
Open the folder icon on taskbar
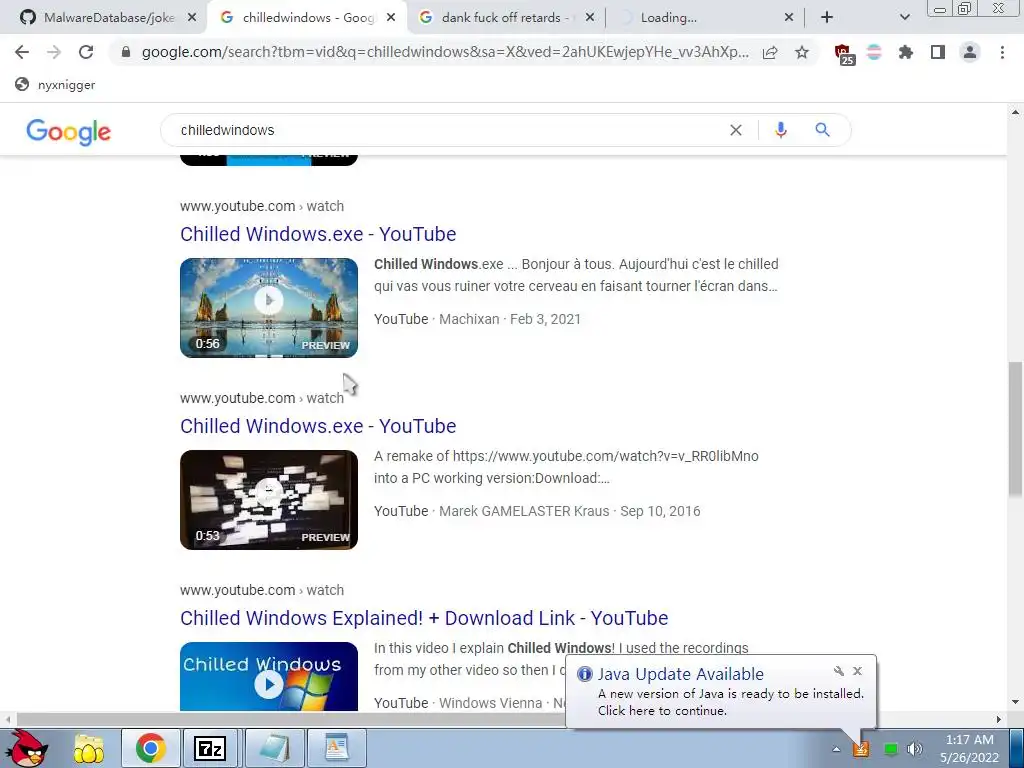[89, 748]
